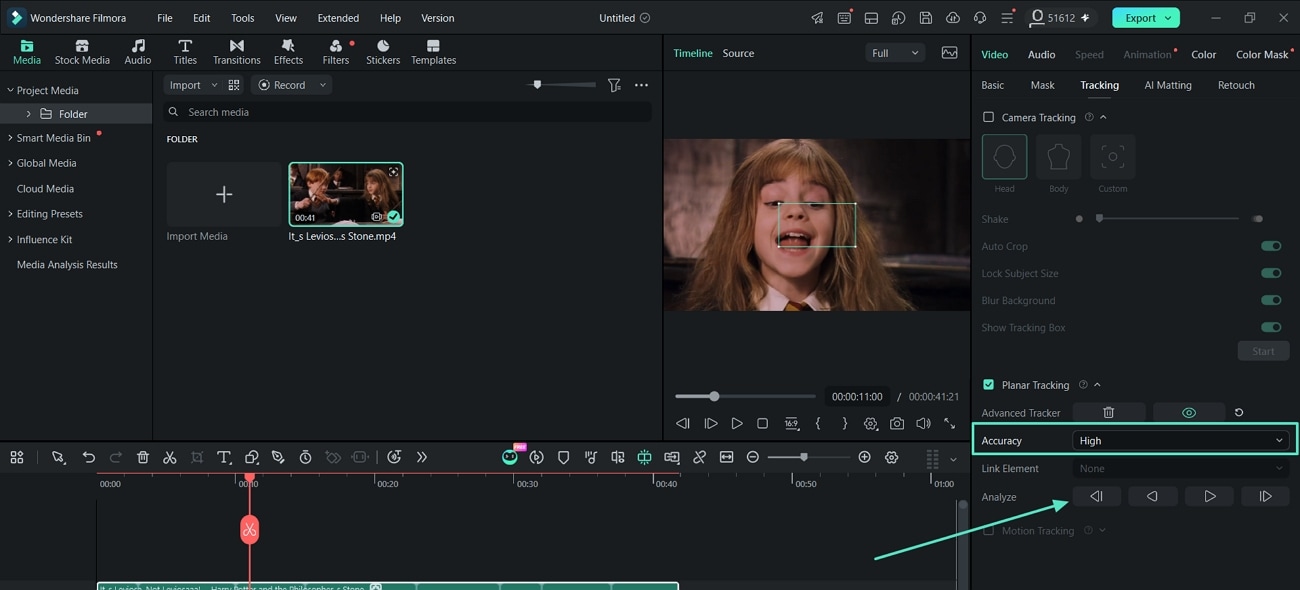Switch preview to Source view
The height and width of the screenshot is (590, 1300).
pyautogui.click(x=738, y=53)
